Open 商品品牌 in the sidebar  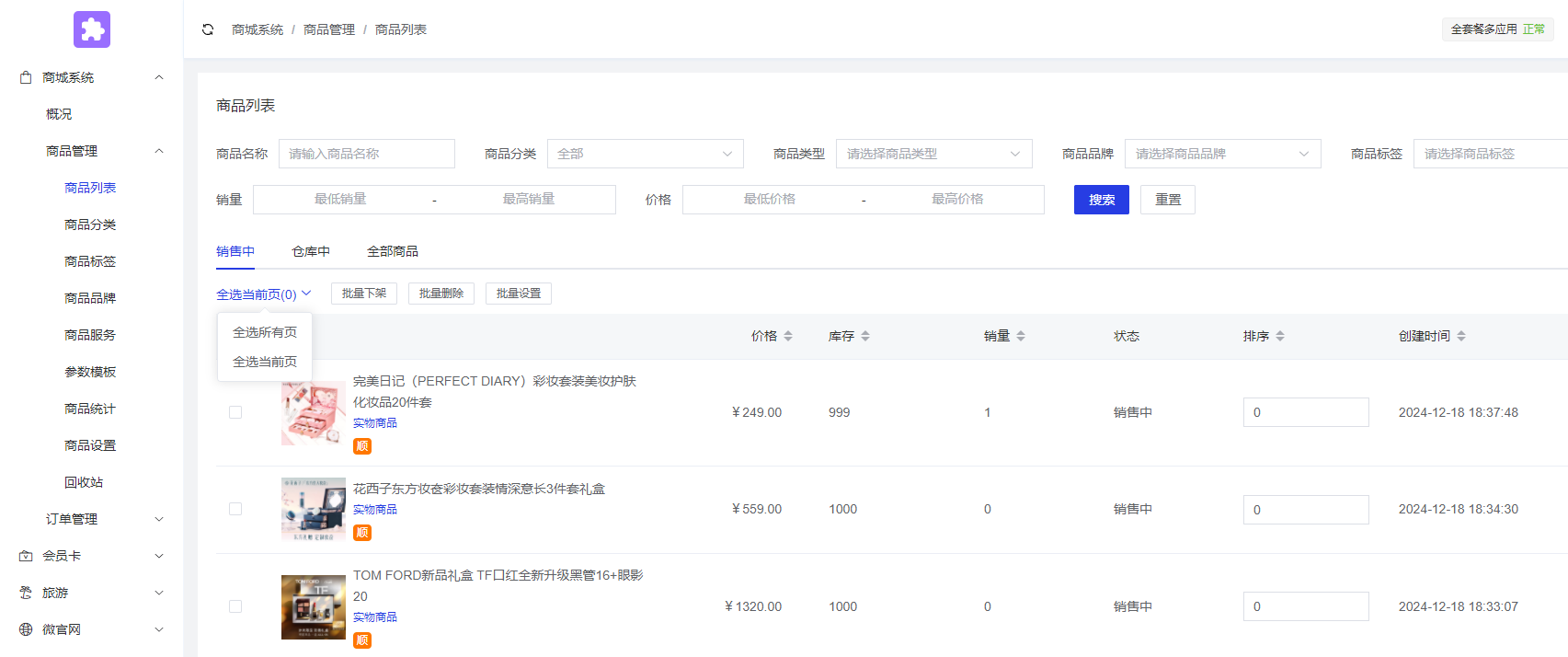[90, 298]
